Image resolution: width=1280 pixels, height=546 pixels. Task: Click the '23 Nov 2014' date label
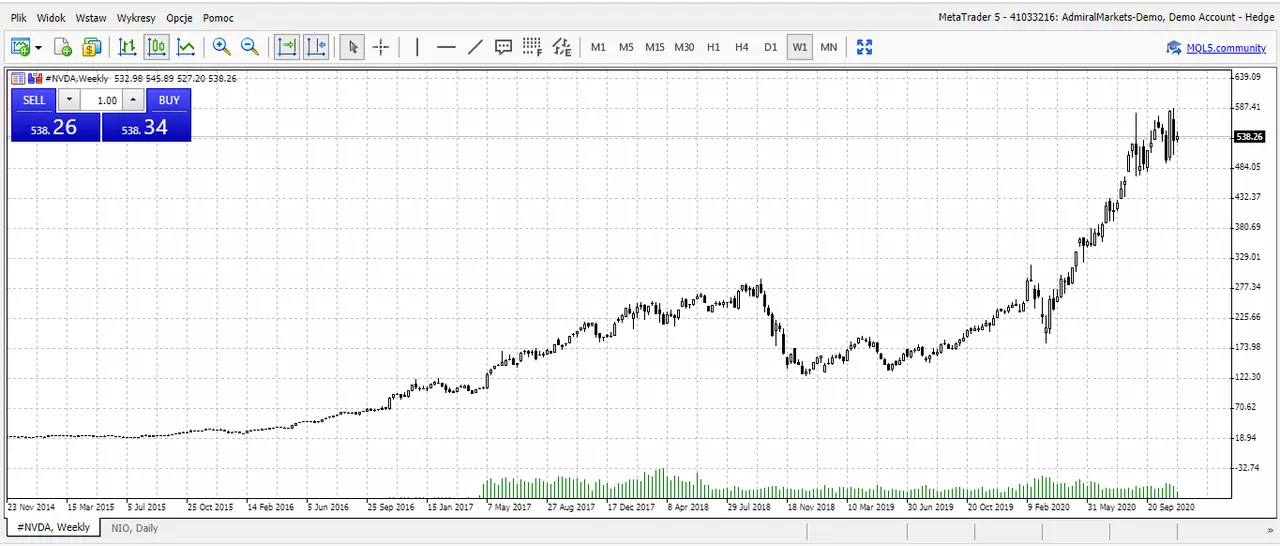32,507
